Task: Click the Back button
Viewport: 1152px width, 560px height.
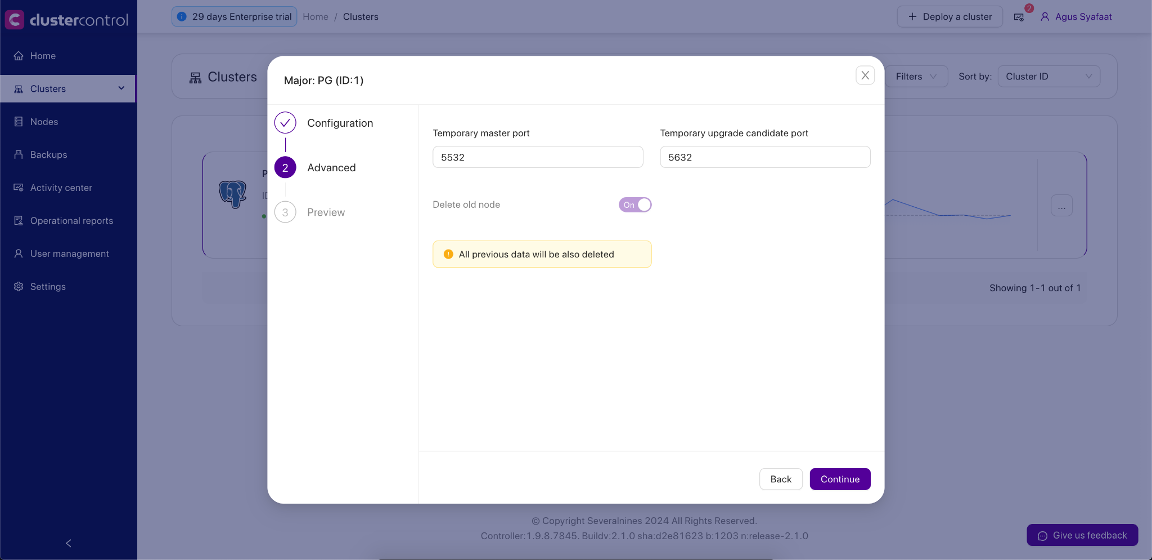Action: [x=781, y=479]
